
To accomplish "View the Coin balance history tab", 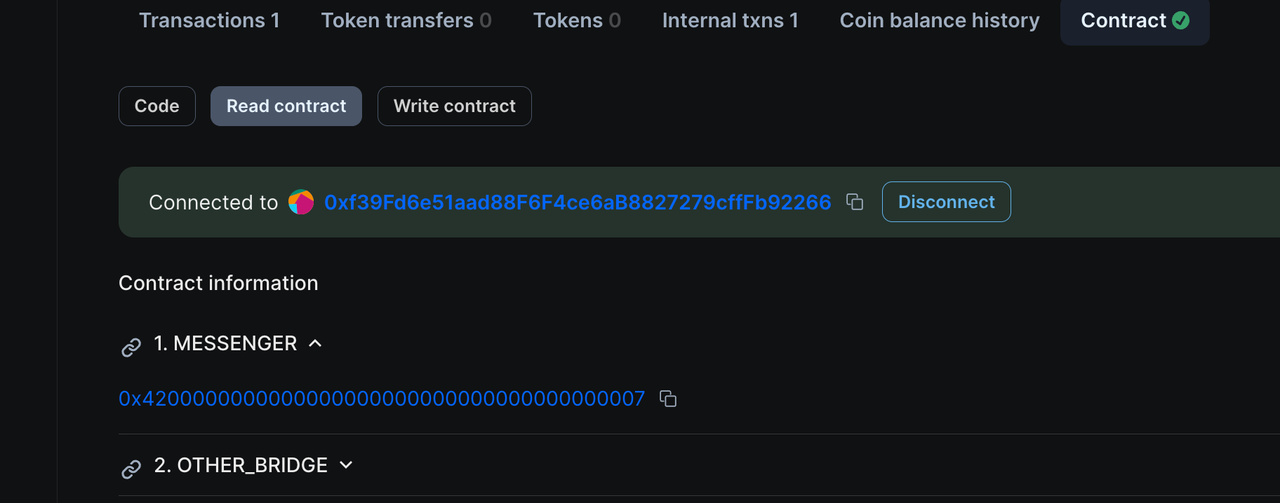I will [939, 20].
